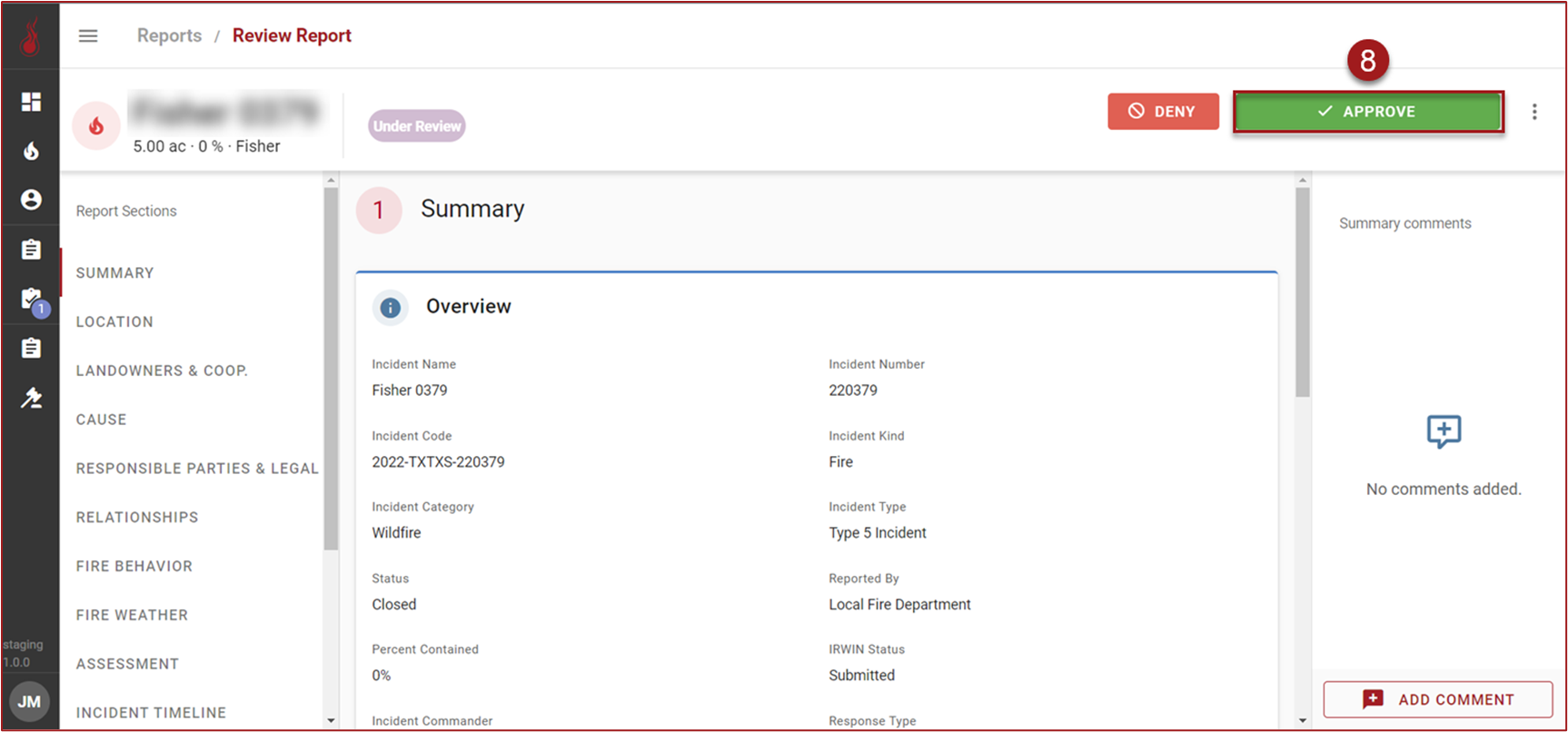Deny the report
The width and height of the screenshot is (1568, 732).
(1163, 112)
